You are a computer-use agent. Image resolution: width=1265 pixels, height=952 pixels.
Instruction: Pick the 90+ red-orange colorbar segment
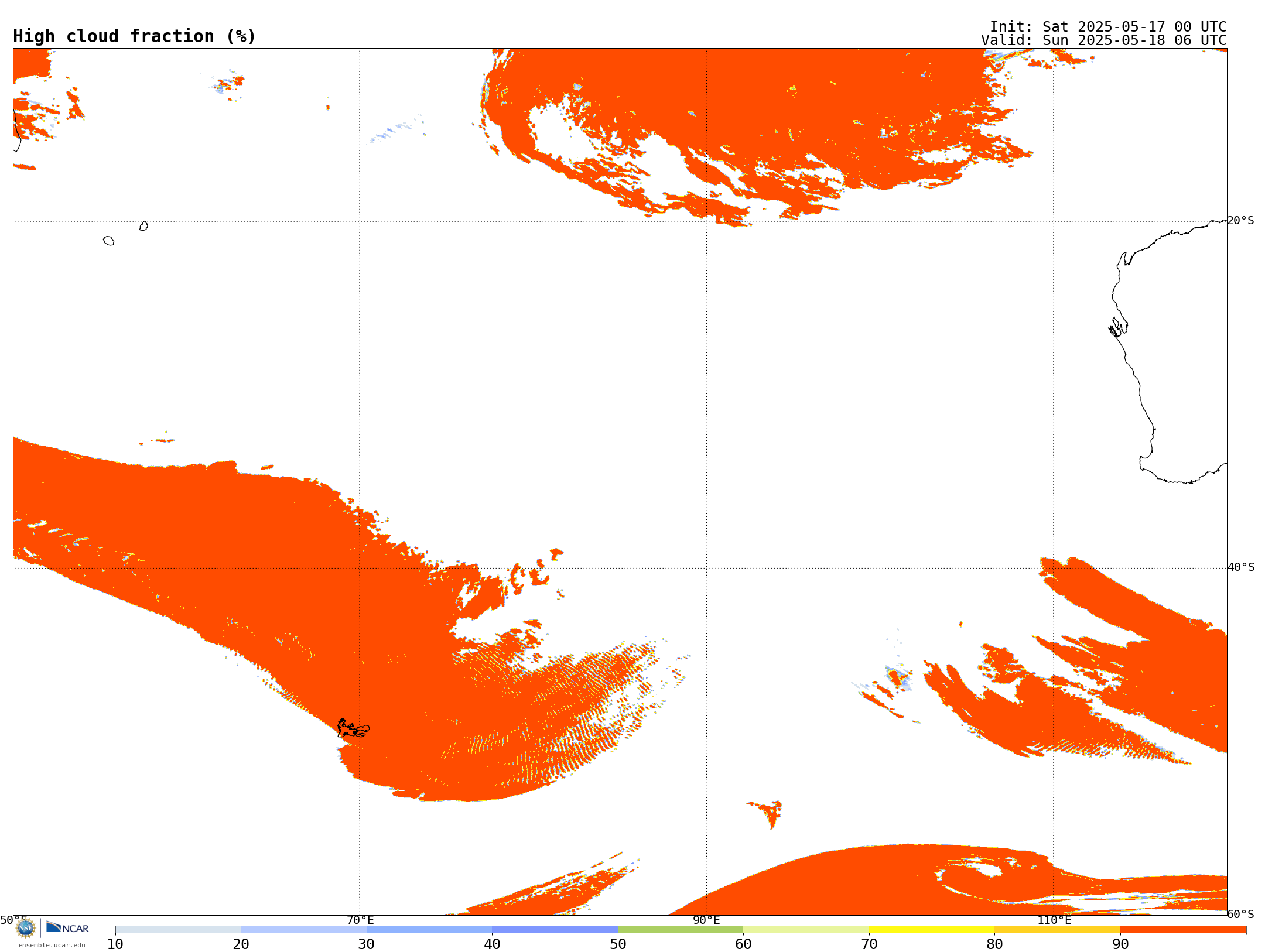click(1183, 930)
